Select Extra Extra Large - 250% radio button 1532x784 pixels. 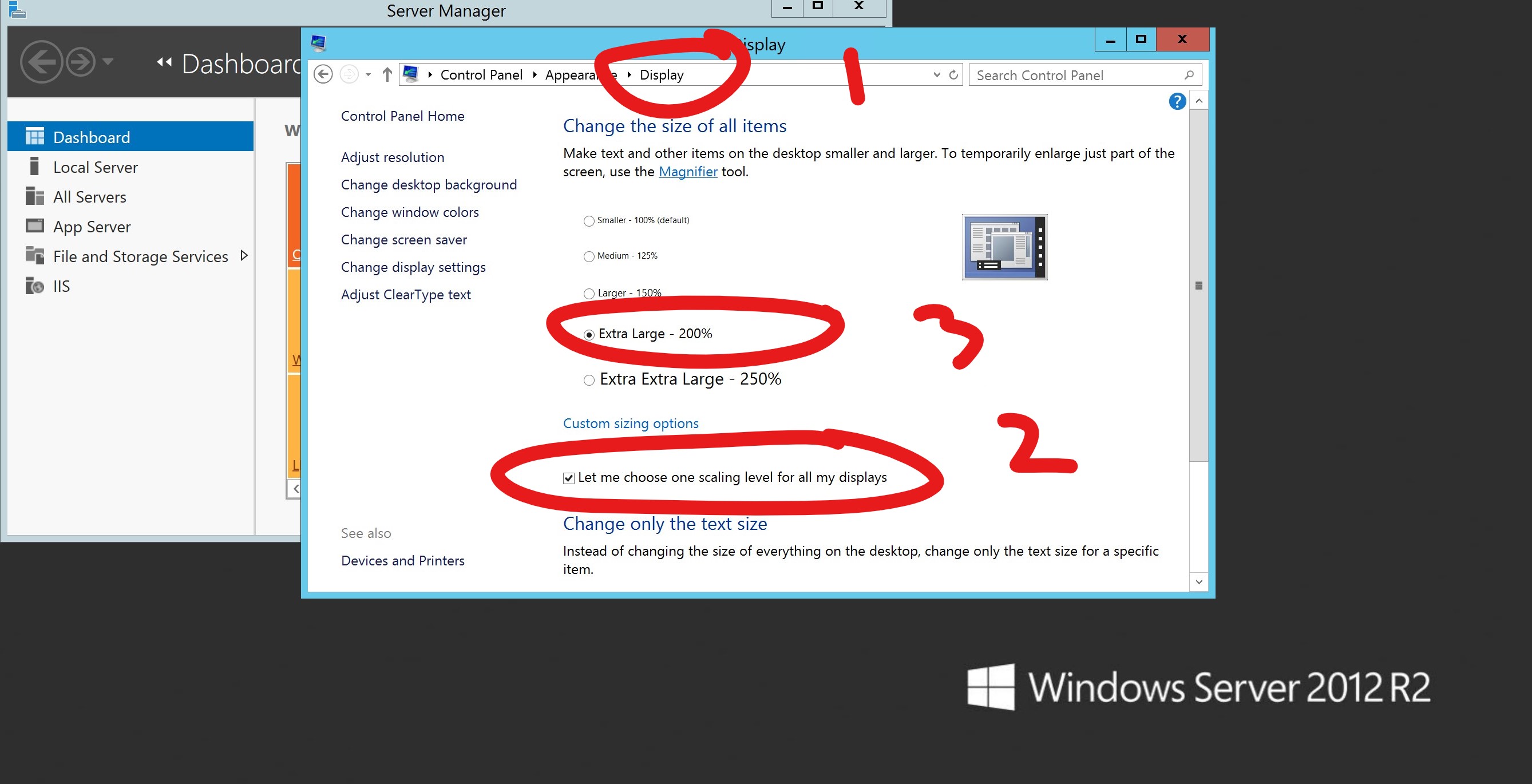589,381
